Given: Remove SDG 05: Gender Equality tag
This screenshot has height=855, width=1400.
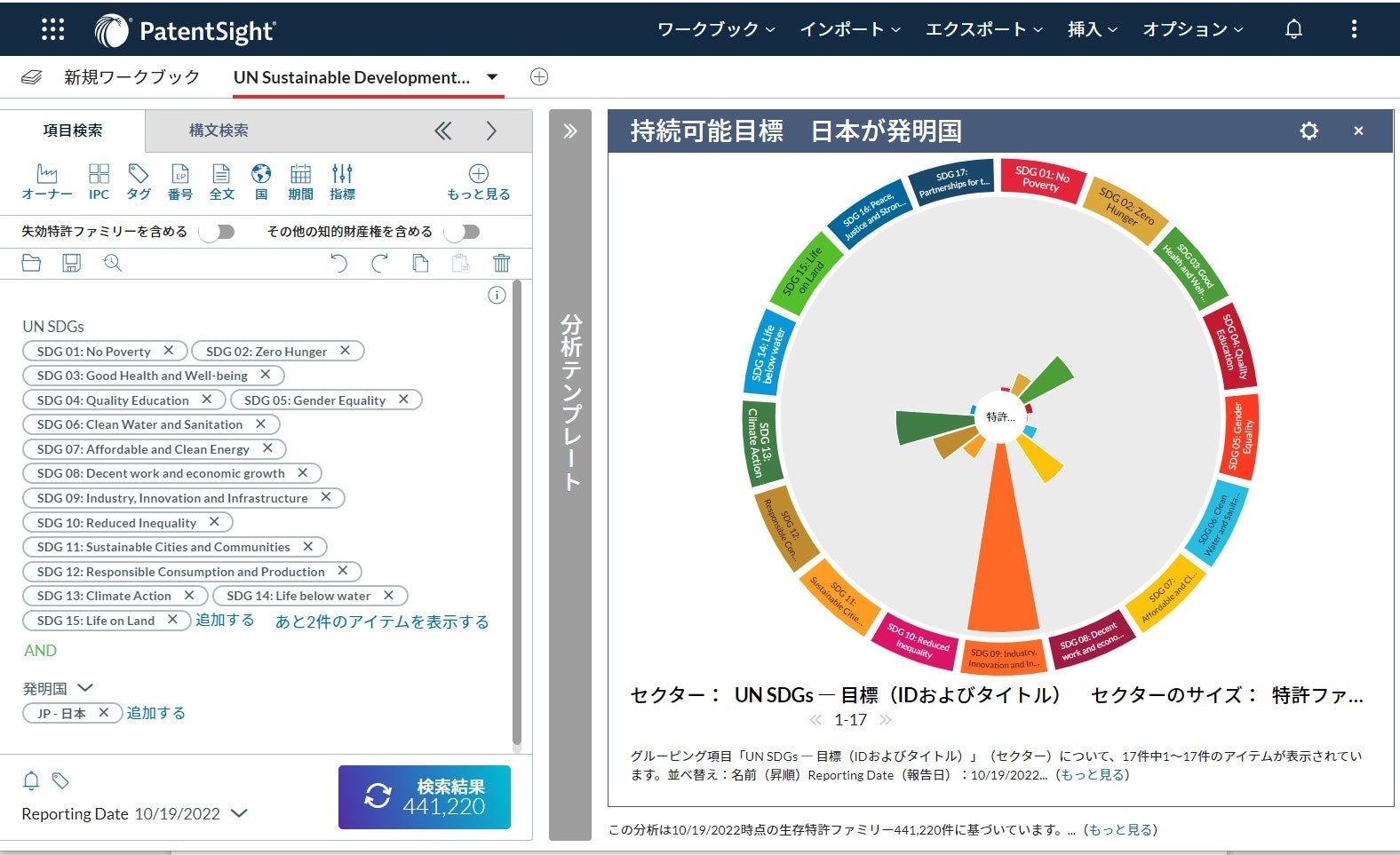Looking at the screenshot, I should (403, 400).
